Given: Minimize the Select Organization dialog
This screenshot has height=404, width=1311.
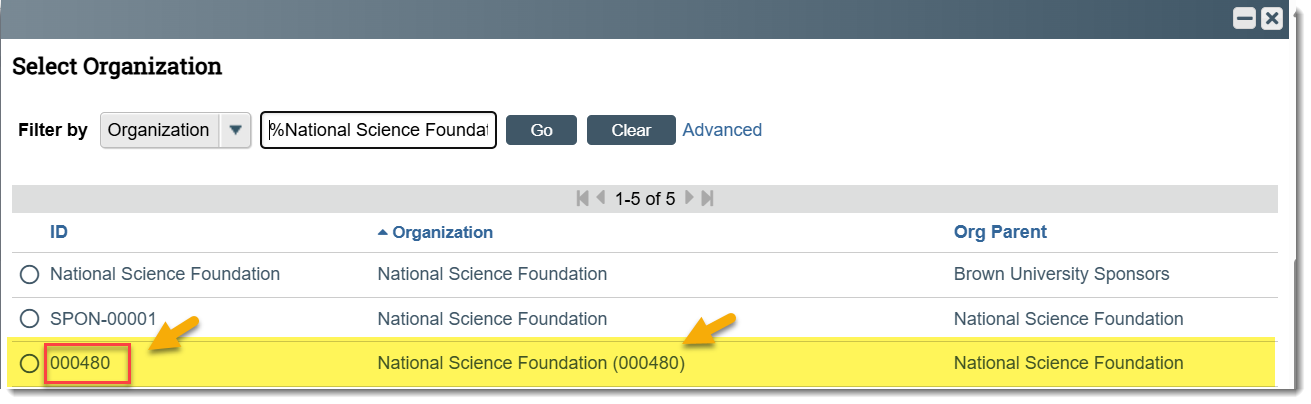Looking at the screenshot, I should [1245, 18].
